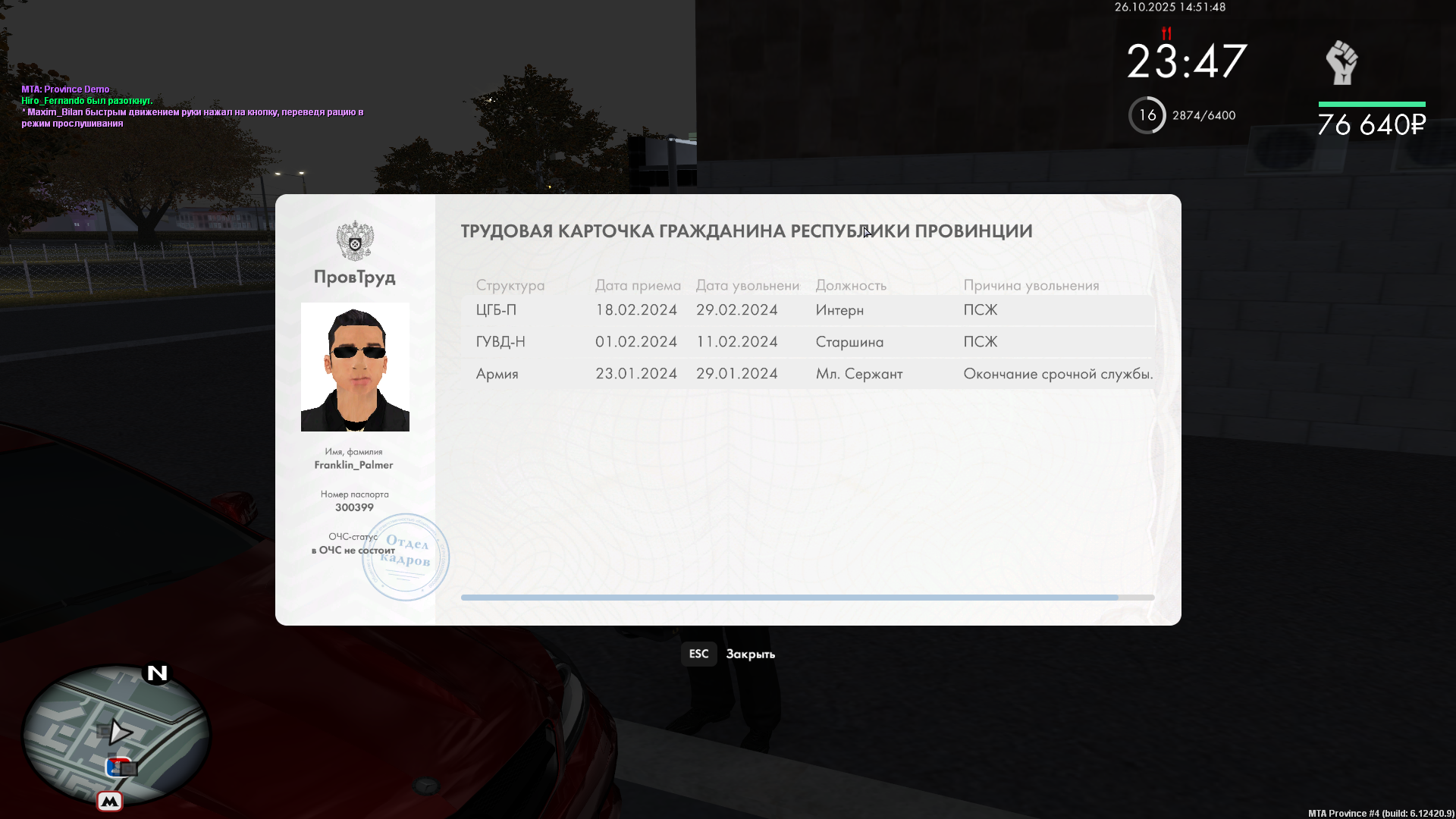Click the metro M icon on minimap
The image size is (1456, 819).
(110, 801)
